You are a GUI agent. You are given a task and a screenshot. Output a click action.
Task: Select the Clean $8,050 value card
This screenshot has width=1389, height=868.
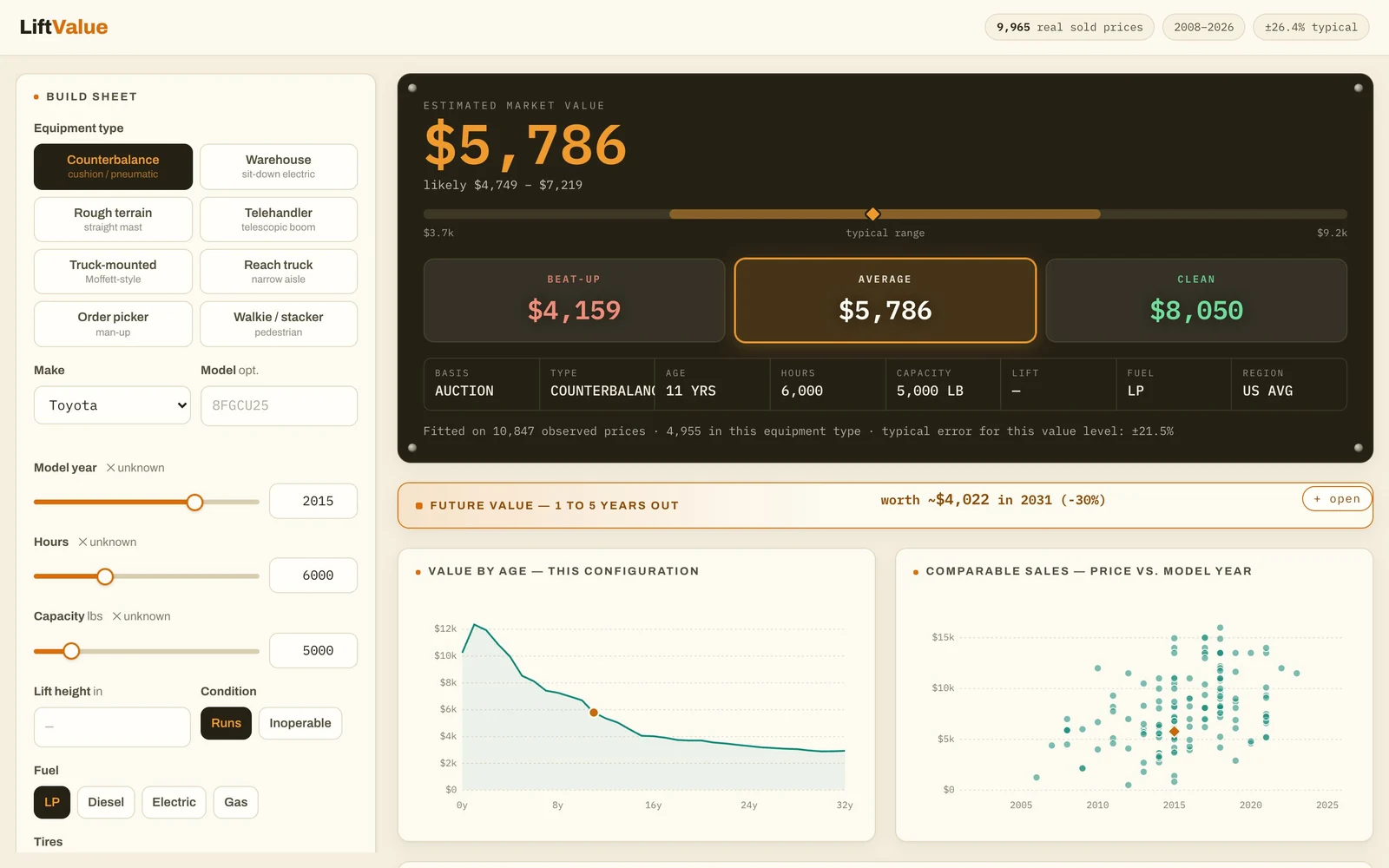pyautogui.click(x=1196, y=300)
